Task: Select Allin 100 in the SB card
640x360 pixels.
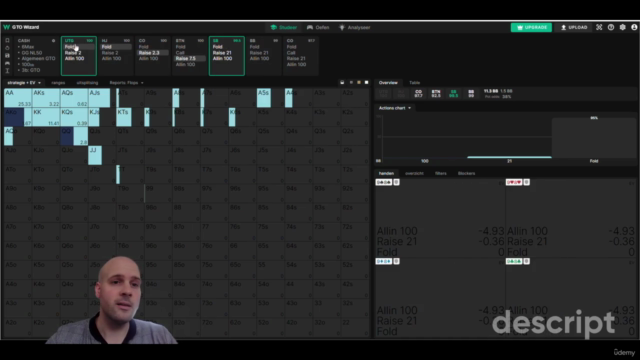Action: (222, 58)
